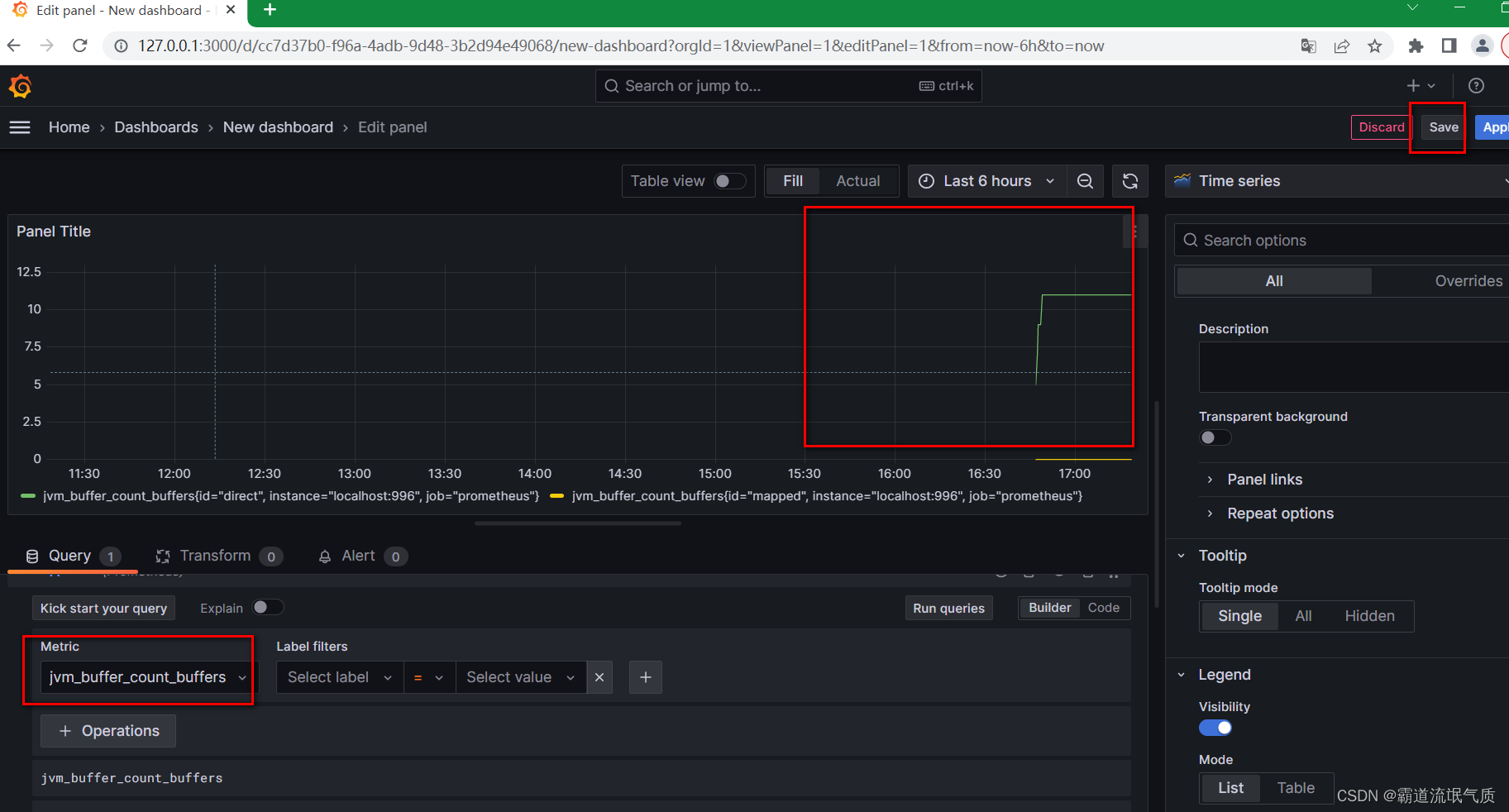Click the add Operations button

pos(108,731)
